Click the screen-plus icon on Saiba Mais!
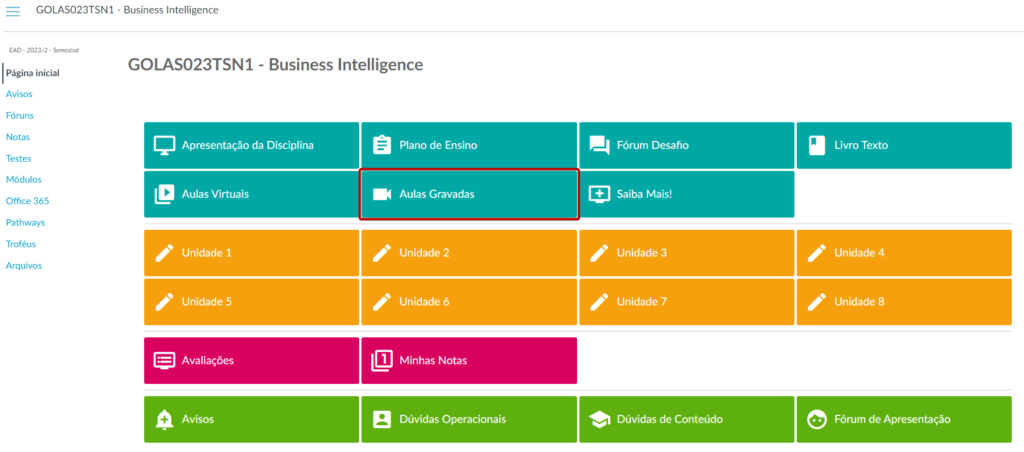 599,194
